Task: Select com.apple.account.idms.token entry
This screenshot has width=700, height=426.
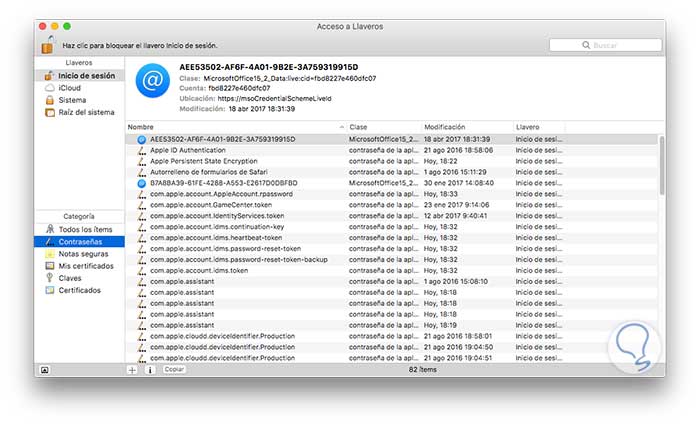Action: (x=391, y=271)
